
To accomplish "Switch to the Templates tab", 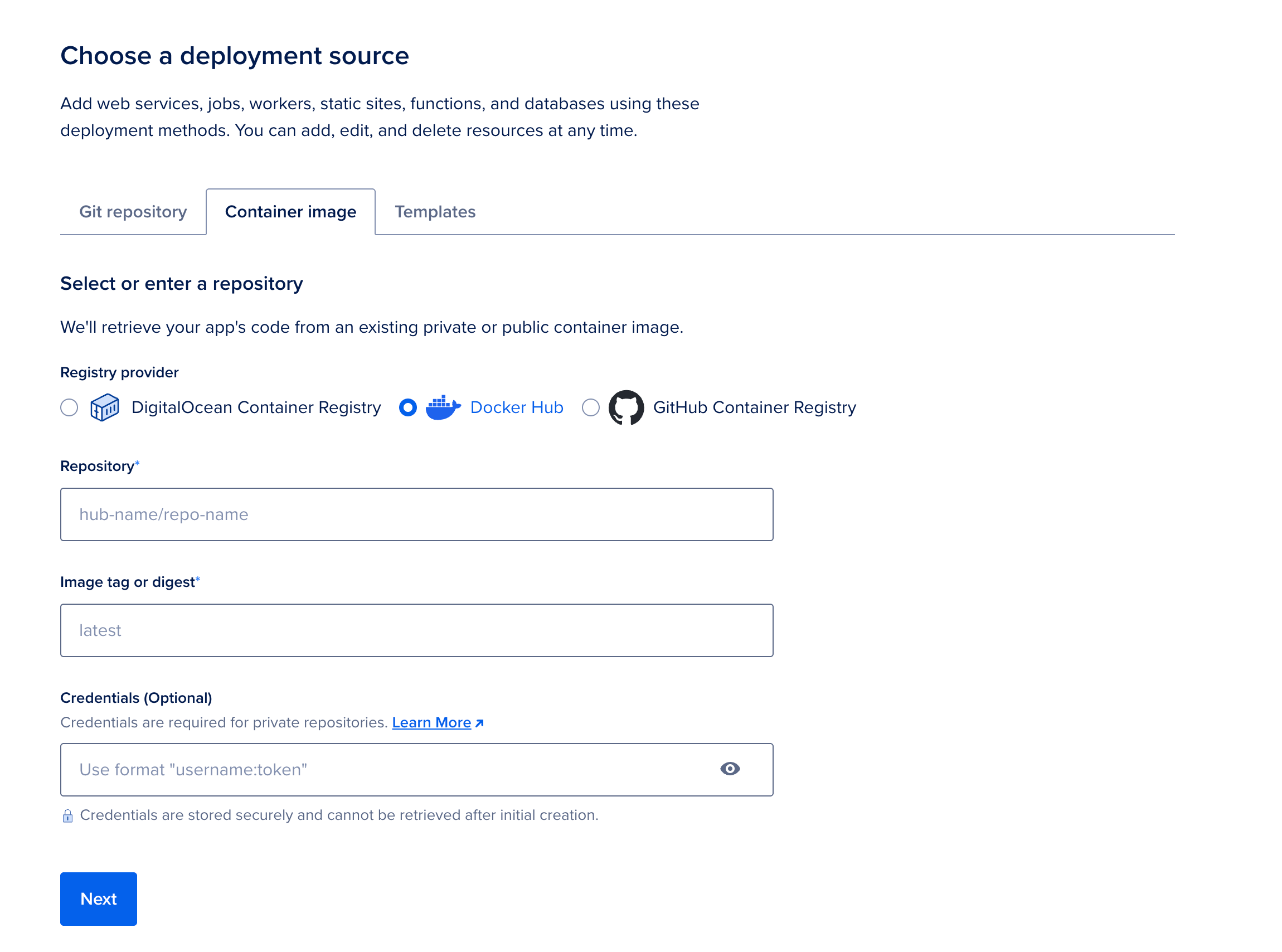I will (435, 211).
